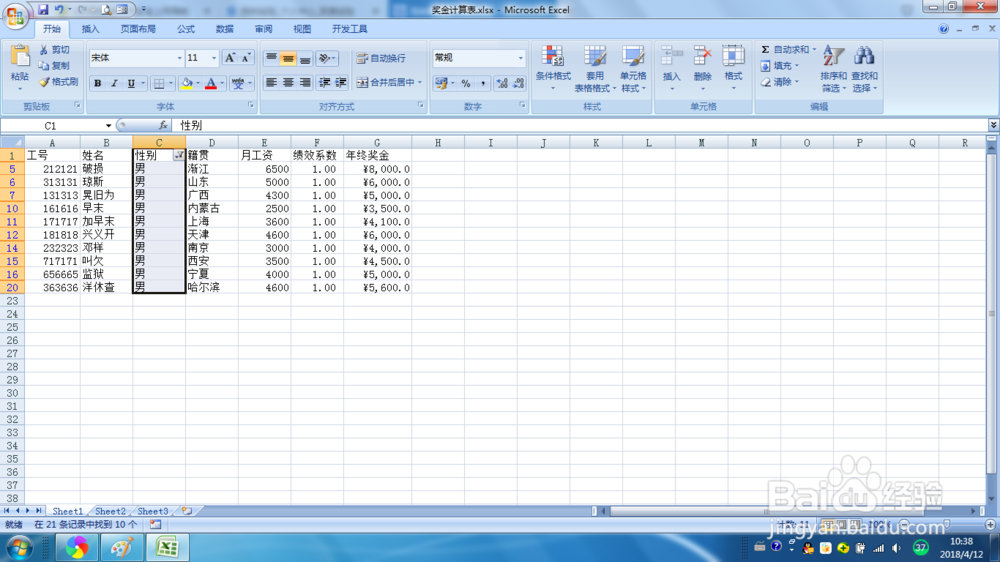The width and height of the screenshot is (1000, 562).
Task: Open Sort & Filter (排序和筛选)
Action: click(833, 68)
